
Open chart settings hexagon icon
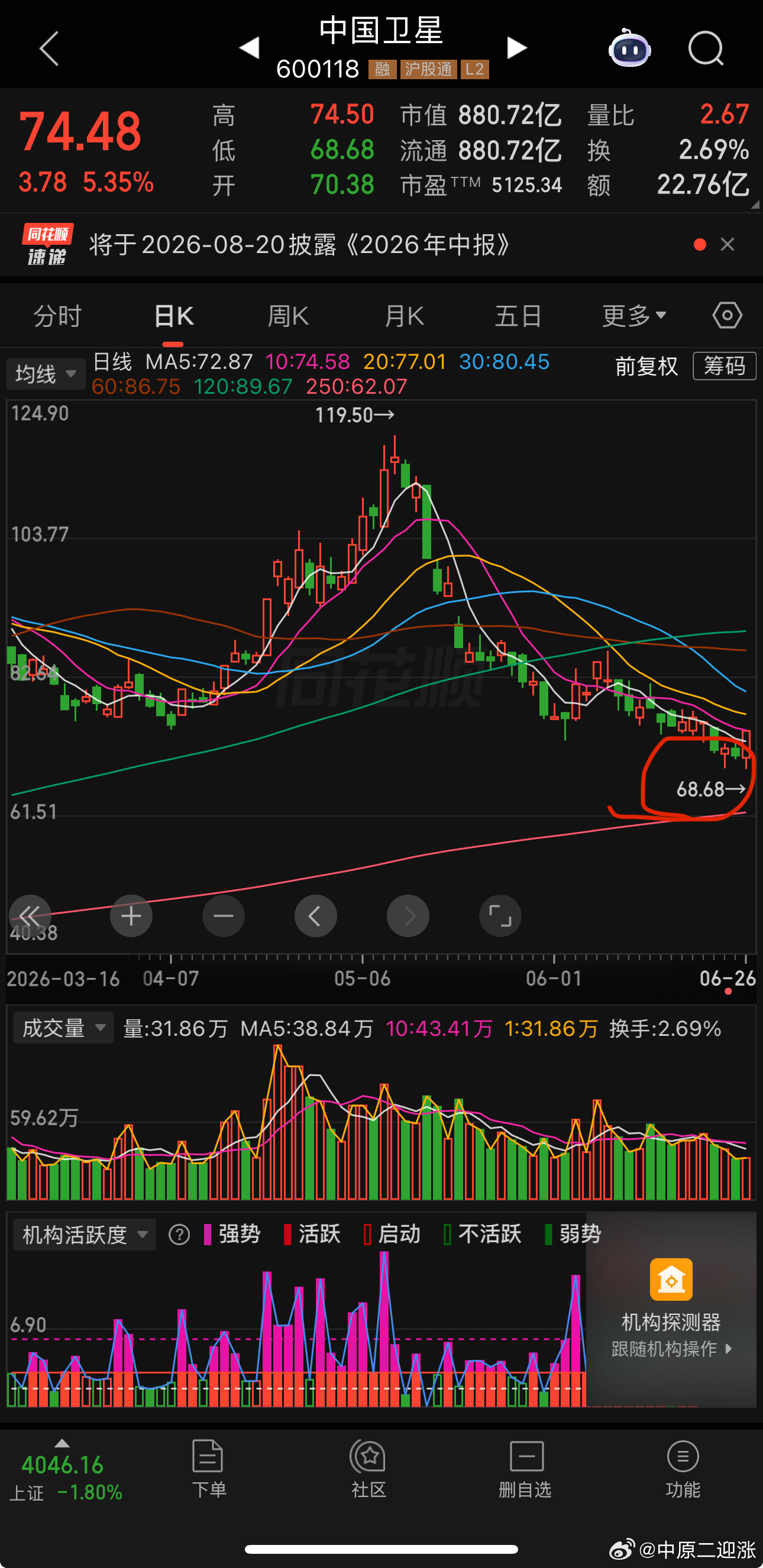[727, 315]
